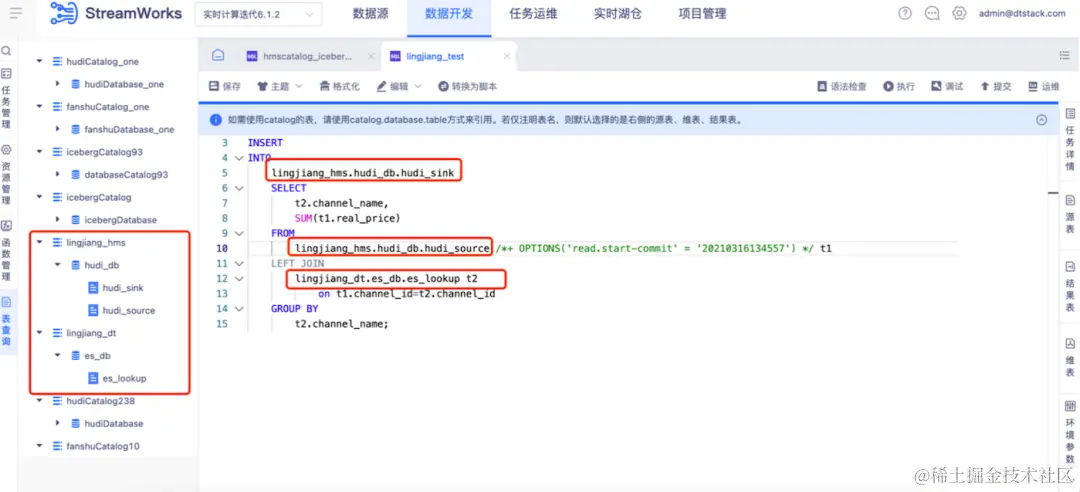The image size is (1080, 492).
Task: Open 资源管理 in left sidebar
Action: point(6,174)
